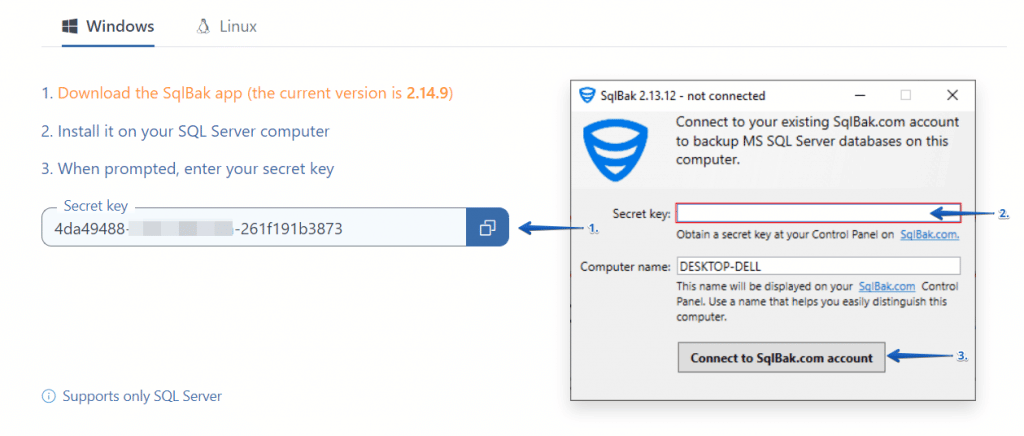
Task: Click the 2.14.9 version number link
Action: click(426, 94)
